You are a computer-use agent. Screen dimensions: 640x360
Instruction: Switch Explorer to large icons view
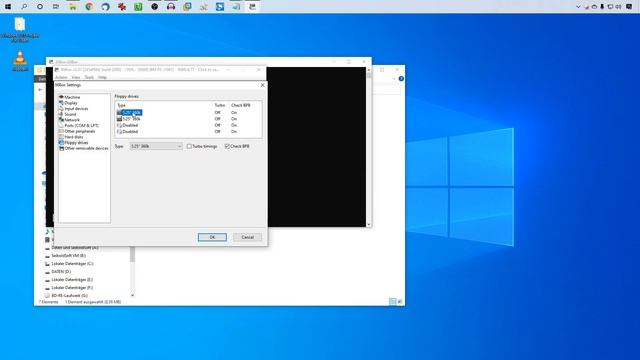(400, 302)
